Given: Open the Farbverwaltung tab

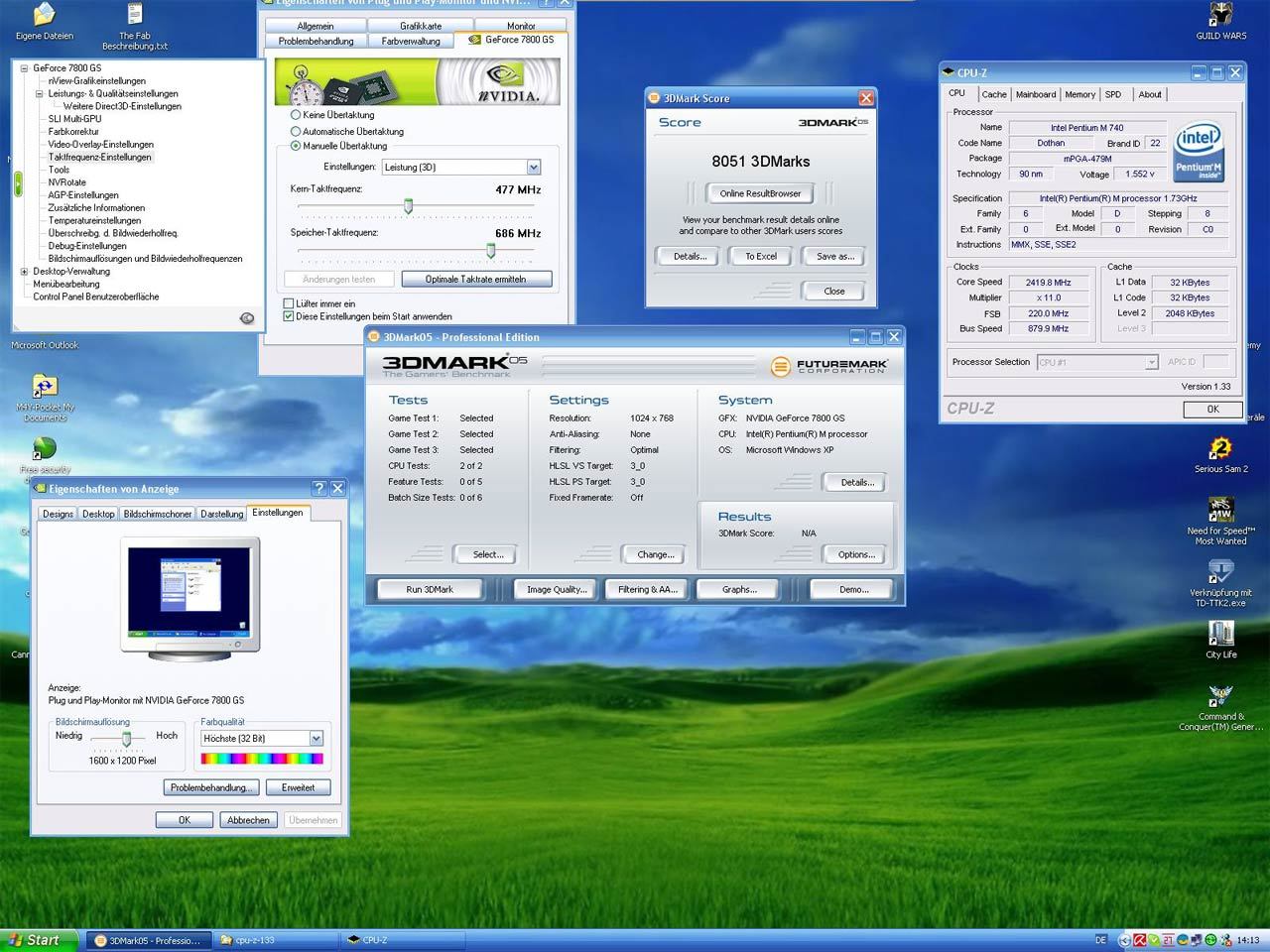Looking at the screenshot, I should (x=411, y=41).
